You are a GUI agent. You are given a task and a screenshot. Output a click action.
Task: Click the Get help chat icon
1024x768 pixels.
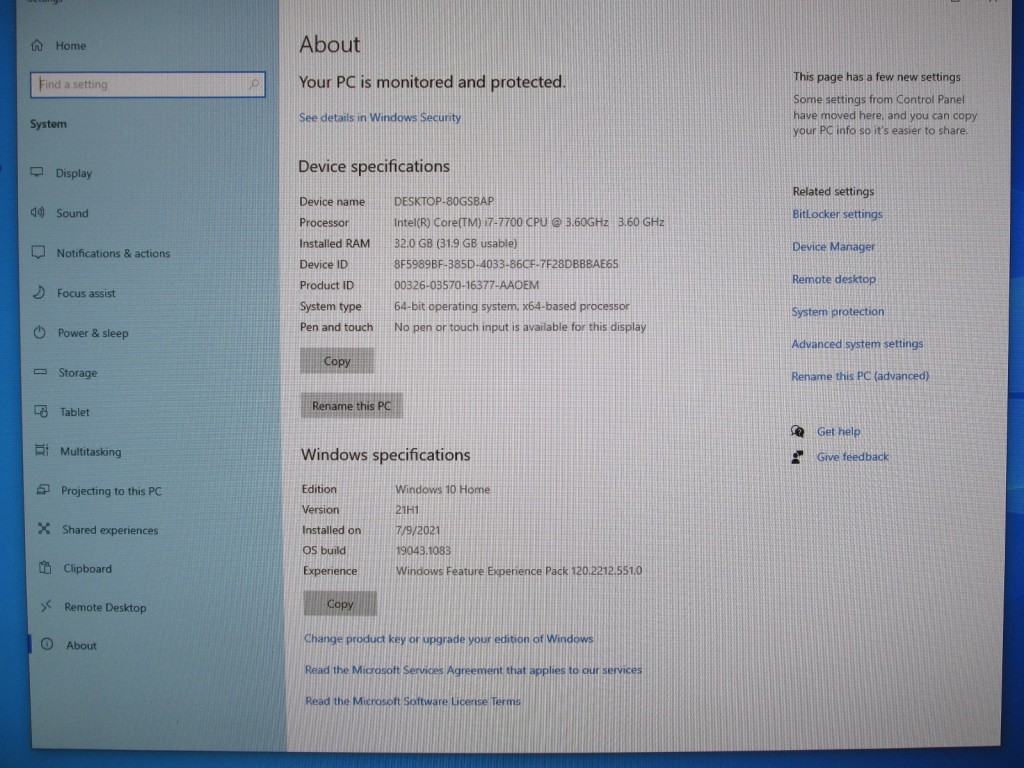(x=797, y=431)
